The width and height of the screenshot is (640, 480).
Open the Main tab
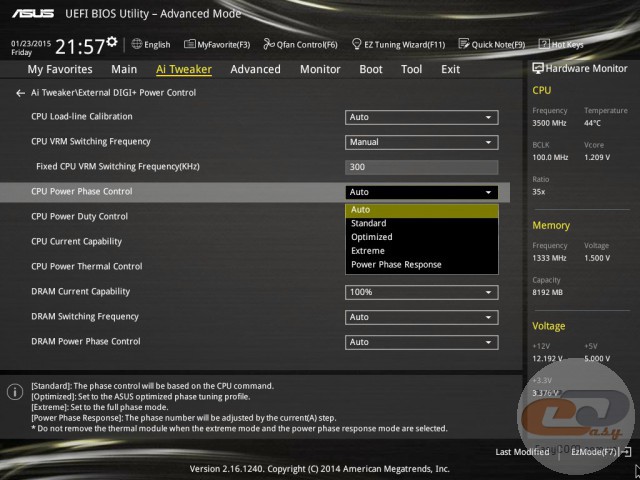tap(124, 69)
